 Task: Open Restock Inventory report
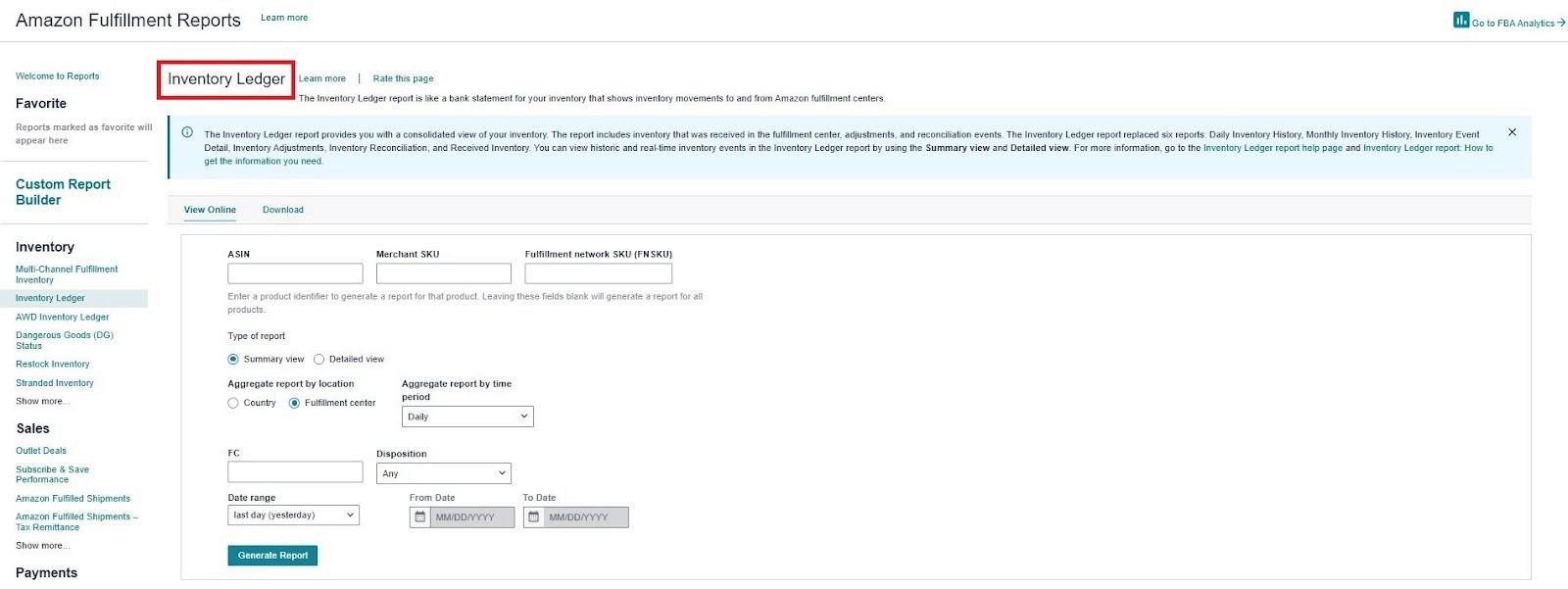[x=53, y=364]
